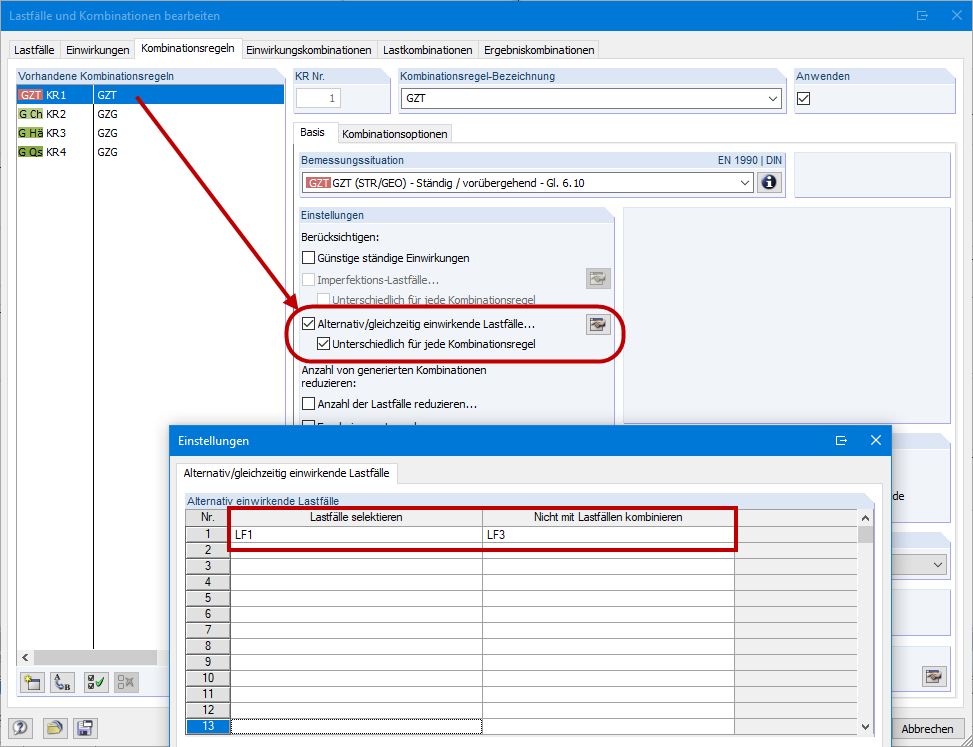The width and height of the screenshot is (973, 747).
Task: Click Nicht mit Lastfällen kombinieren header
Action: coord(608,517)
